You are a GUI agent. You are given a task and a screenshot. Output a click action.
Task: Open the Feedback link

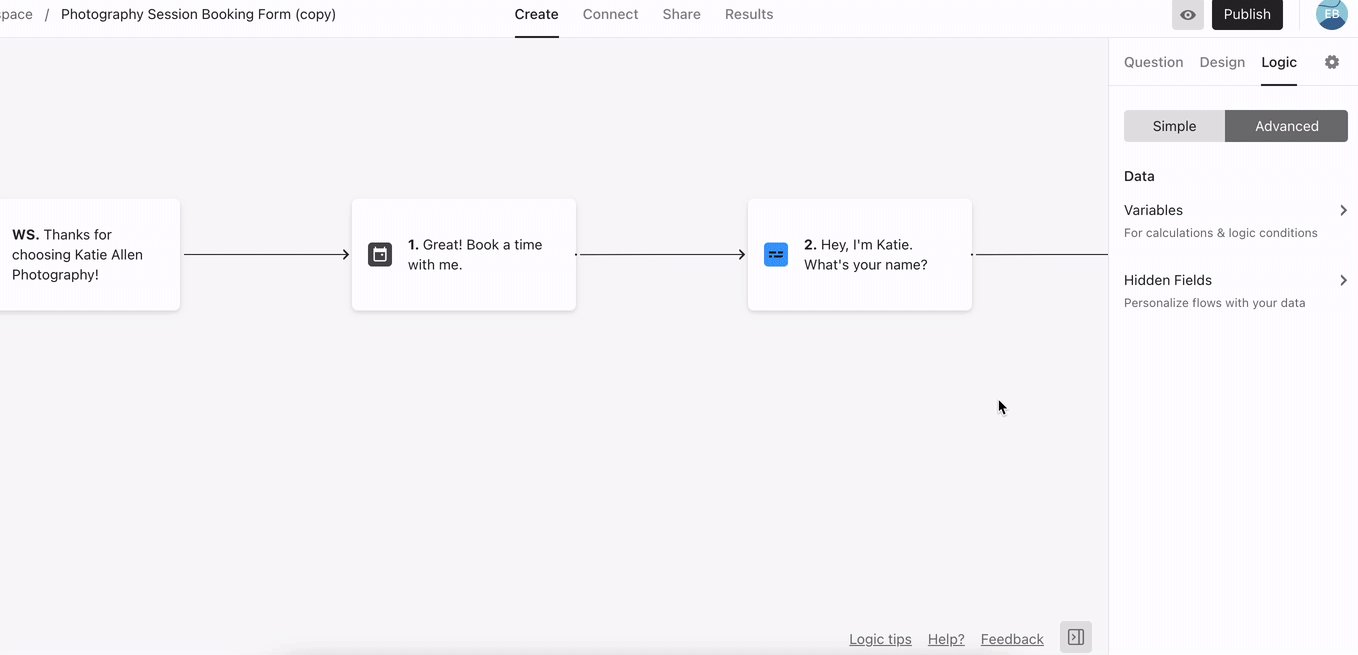[1012, 639]
